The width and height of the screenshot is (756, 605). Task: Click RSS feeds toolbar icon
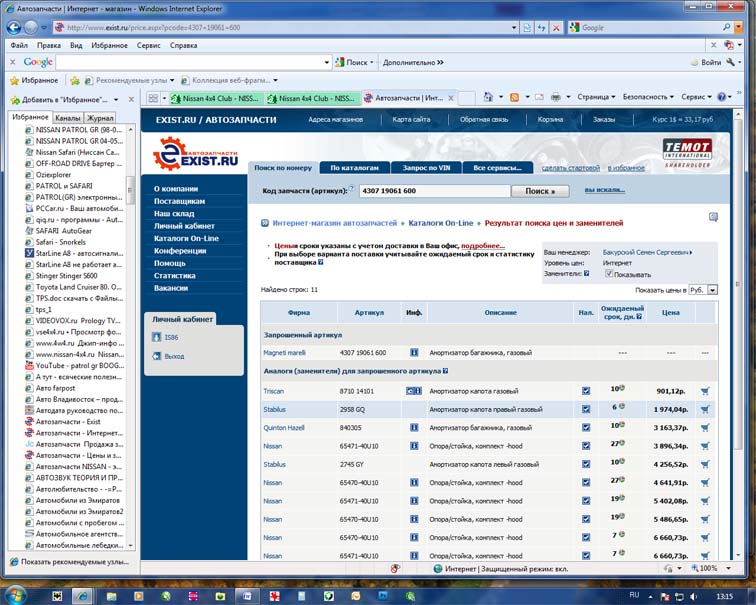(x=514, y=97)
